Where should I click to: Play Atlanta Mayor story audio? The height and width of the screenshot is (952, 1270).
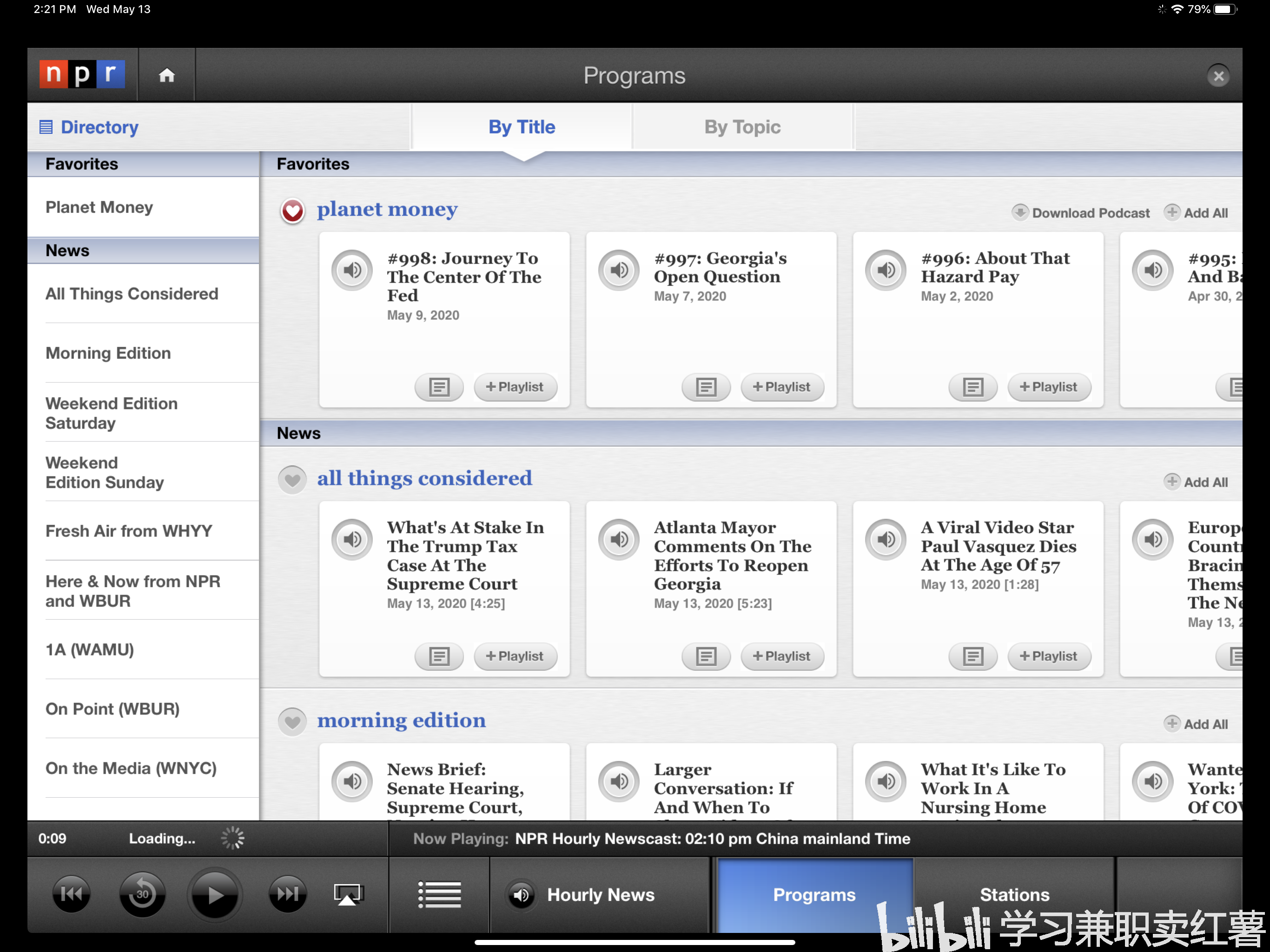619,539
